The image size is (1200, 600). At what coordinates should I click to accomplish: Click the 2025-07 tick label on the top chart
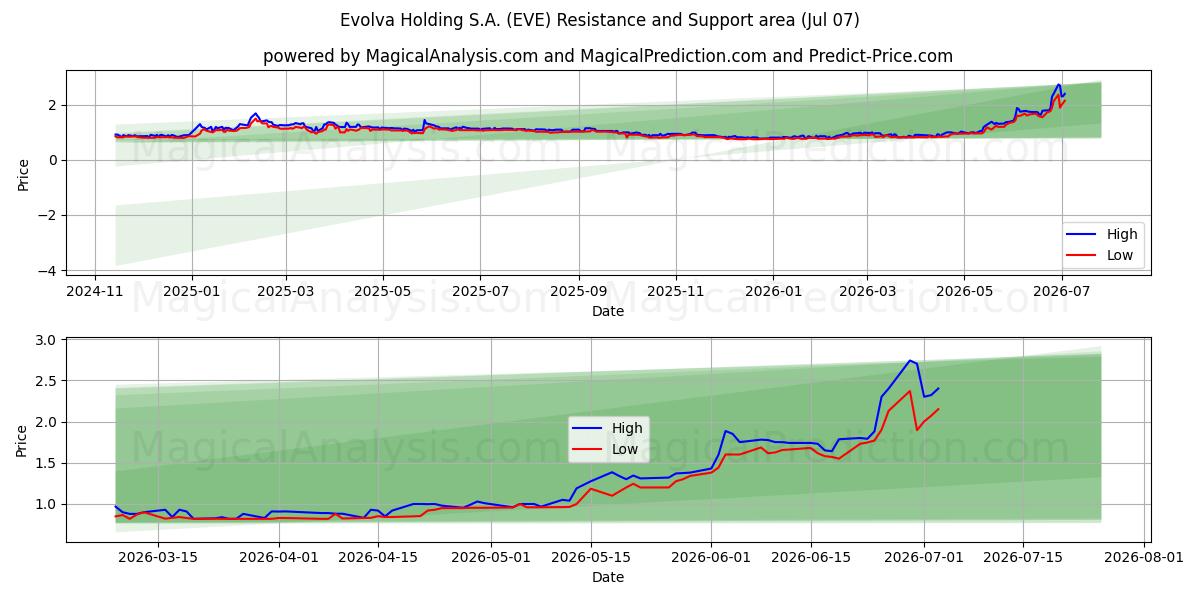pos(480,292)
